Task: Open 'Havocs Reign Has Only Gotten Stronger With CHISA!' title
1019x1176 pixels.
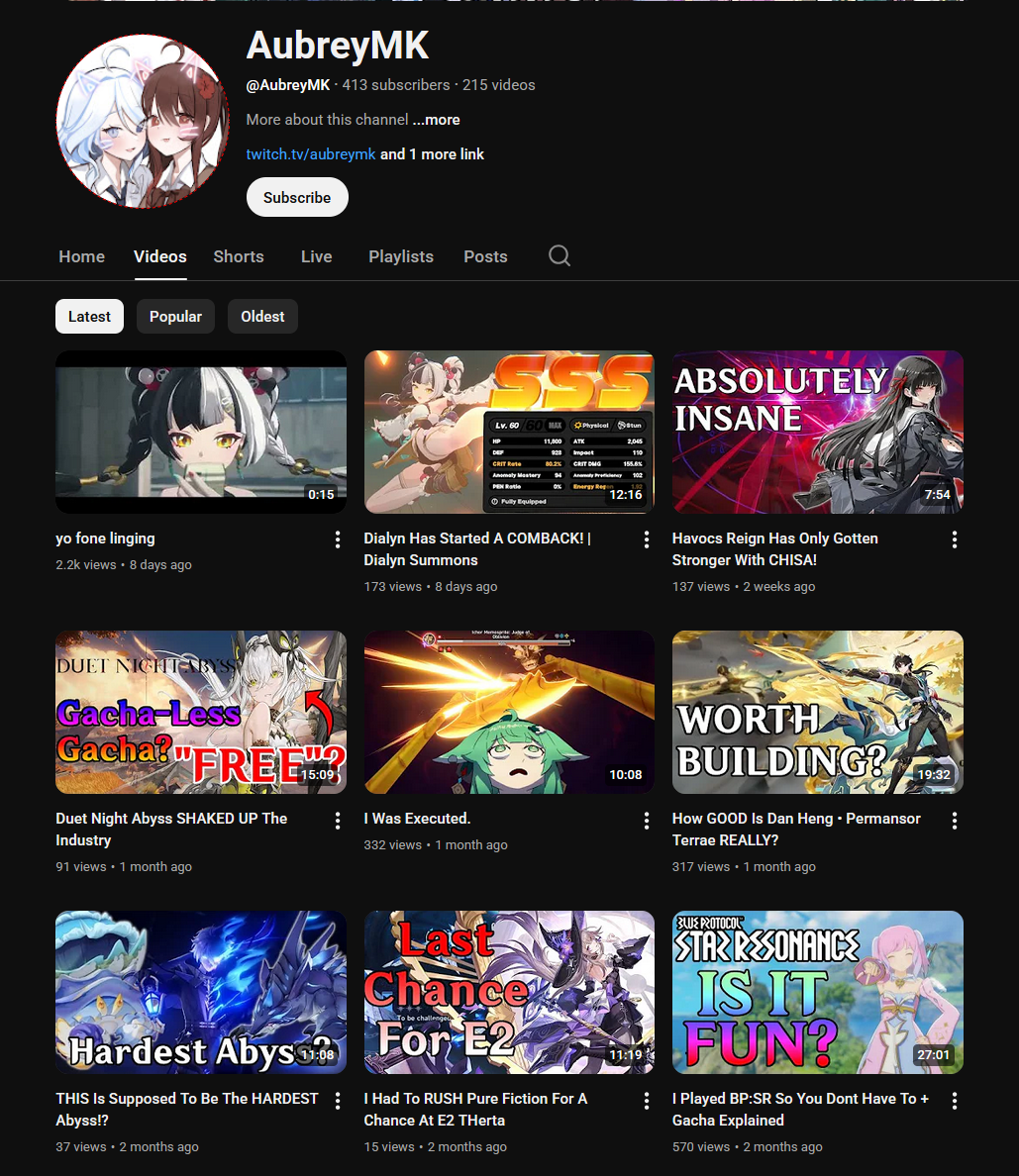Action: (775, 549)
